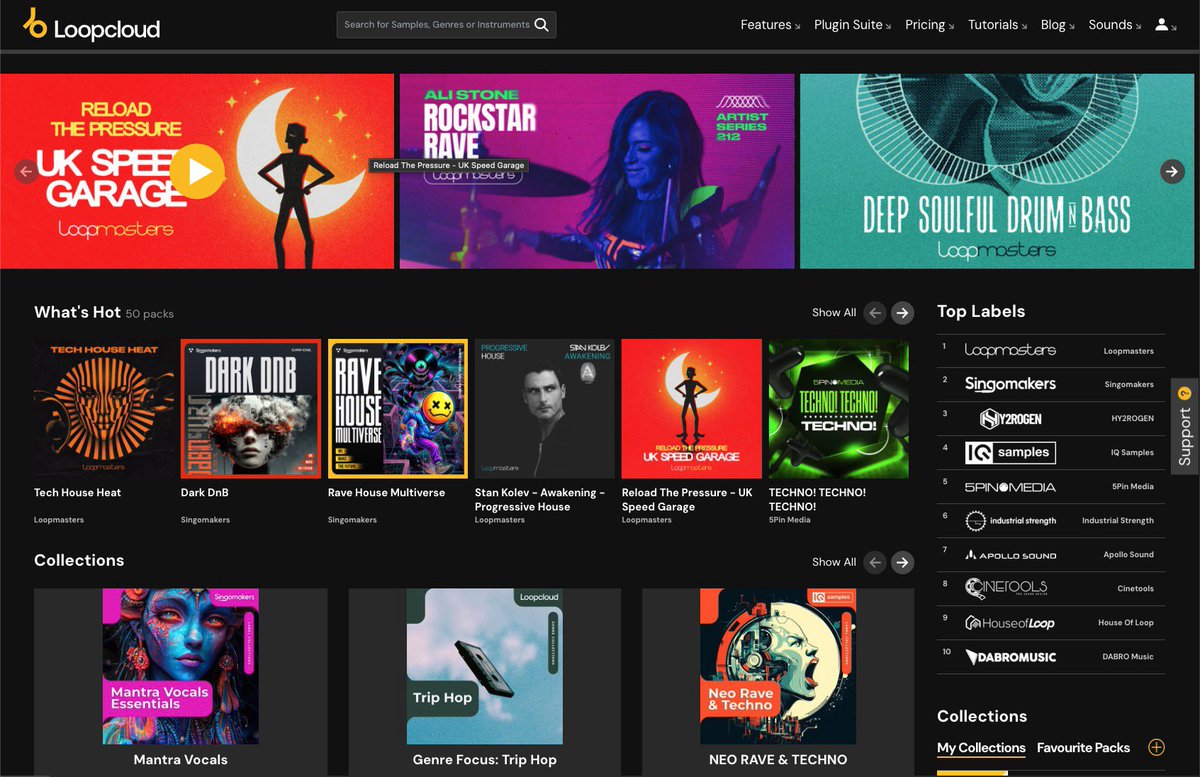Click the DABRO Music name text

(x=1128, y=657)
